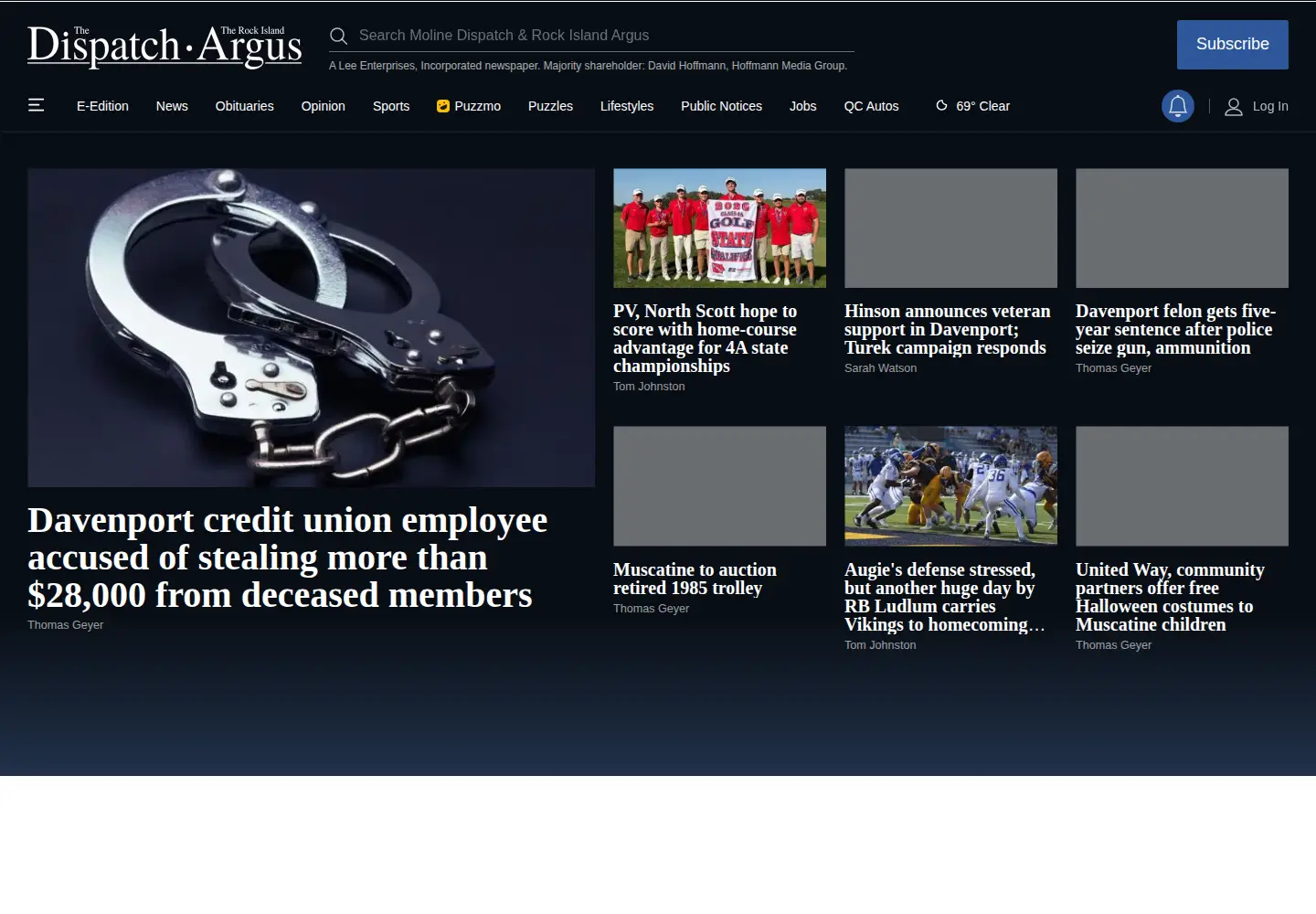Open Davenport felon five-year sentence article
This screenshot has height=914, width=1316.
pos(1175,329)
